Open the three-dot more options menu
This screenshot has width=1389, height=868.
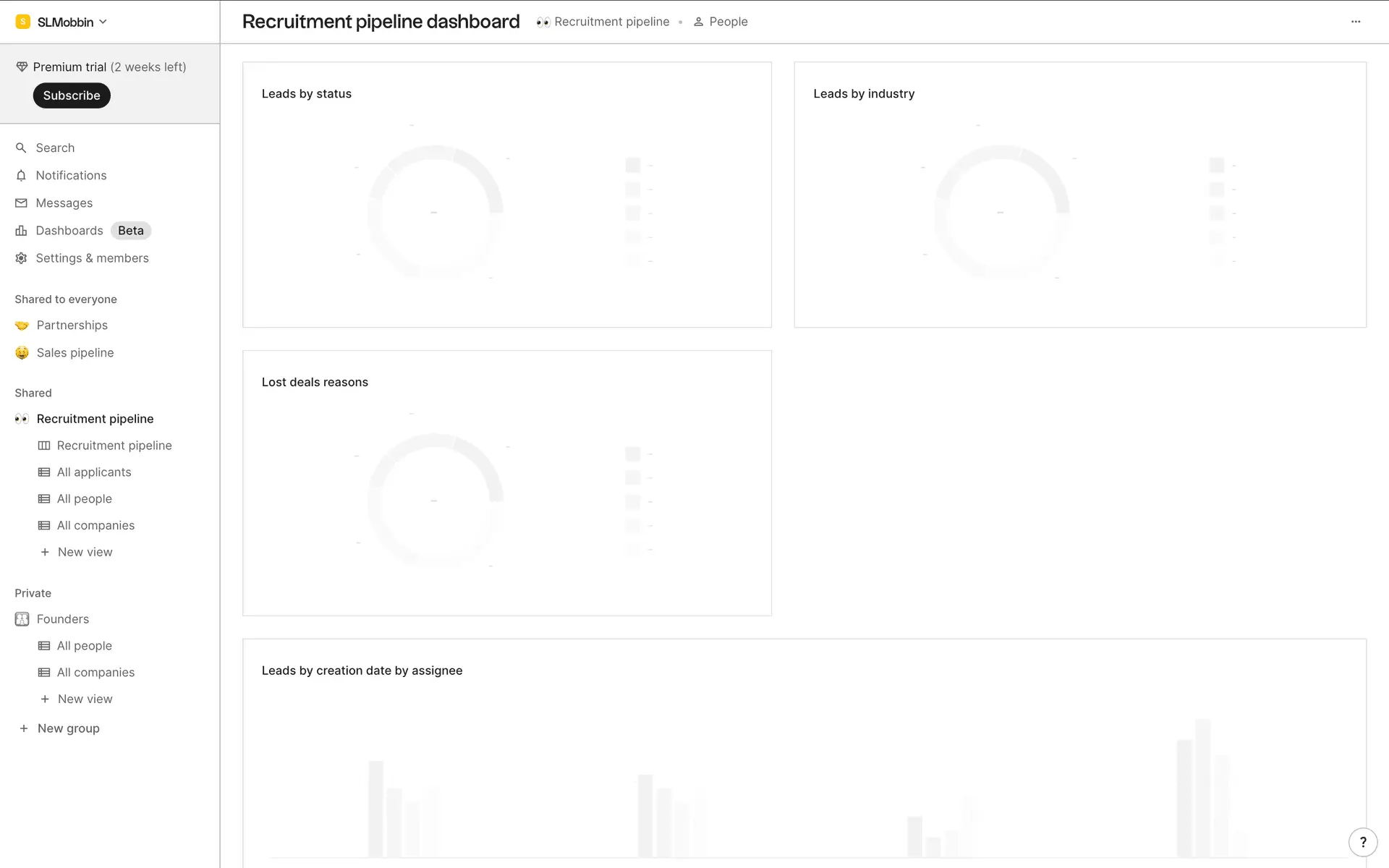pyautogui.click(x=1356, y=22)
